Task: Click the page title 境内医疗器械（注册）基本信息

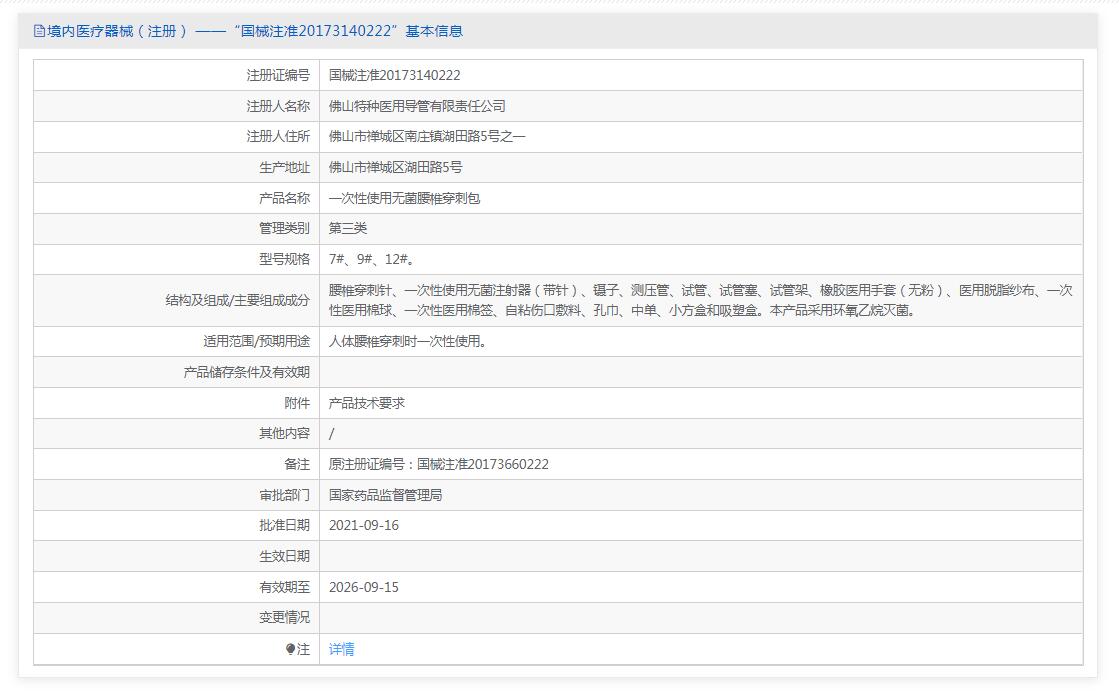Action: 255,31
